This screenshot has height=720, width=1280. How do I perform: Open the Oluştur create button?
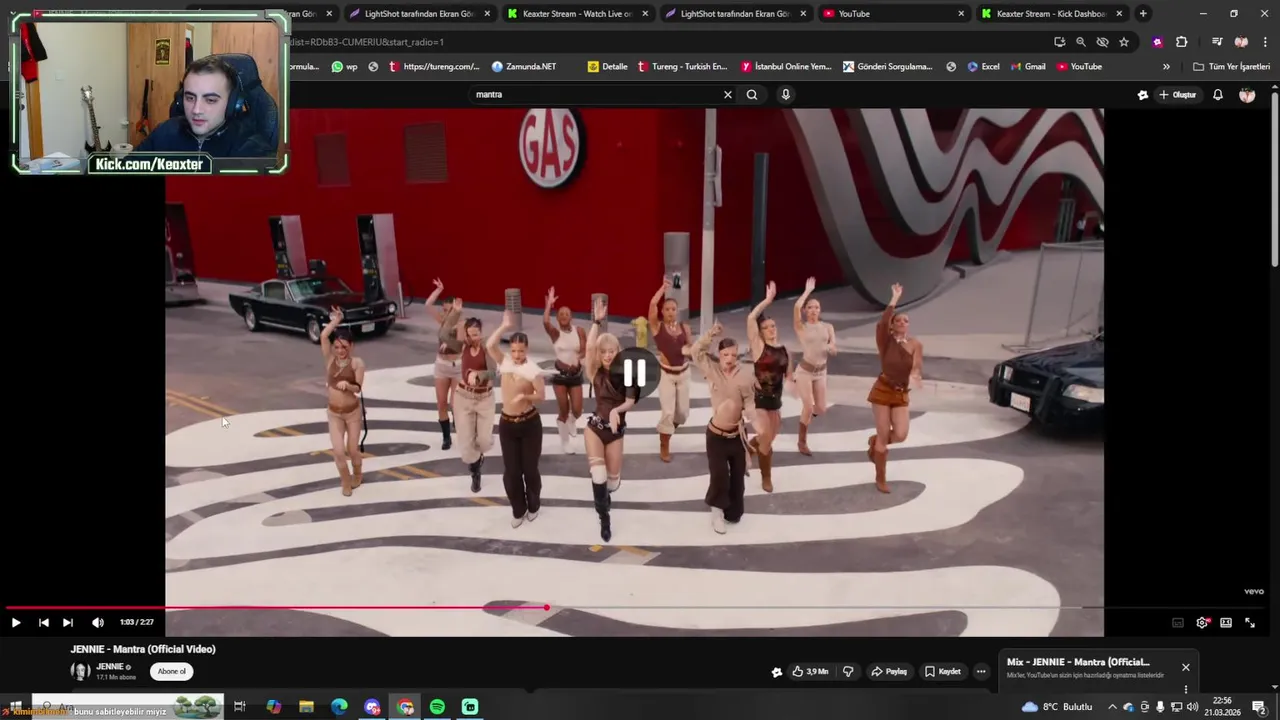pyautogui.click(x=1178, y=95)
